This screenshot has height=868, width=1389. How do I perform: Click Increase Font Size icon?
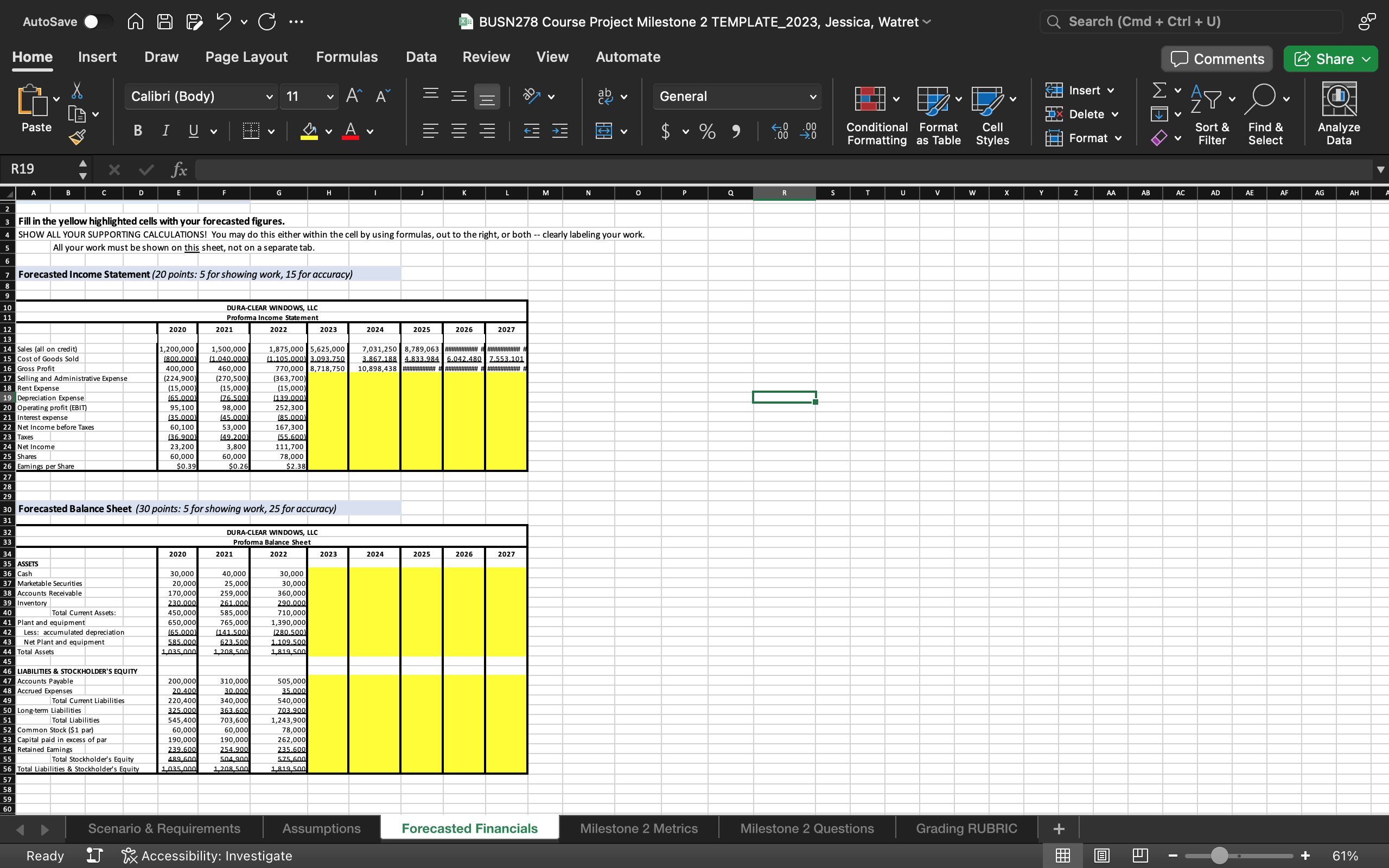click(x=354, y=96)
